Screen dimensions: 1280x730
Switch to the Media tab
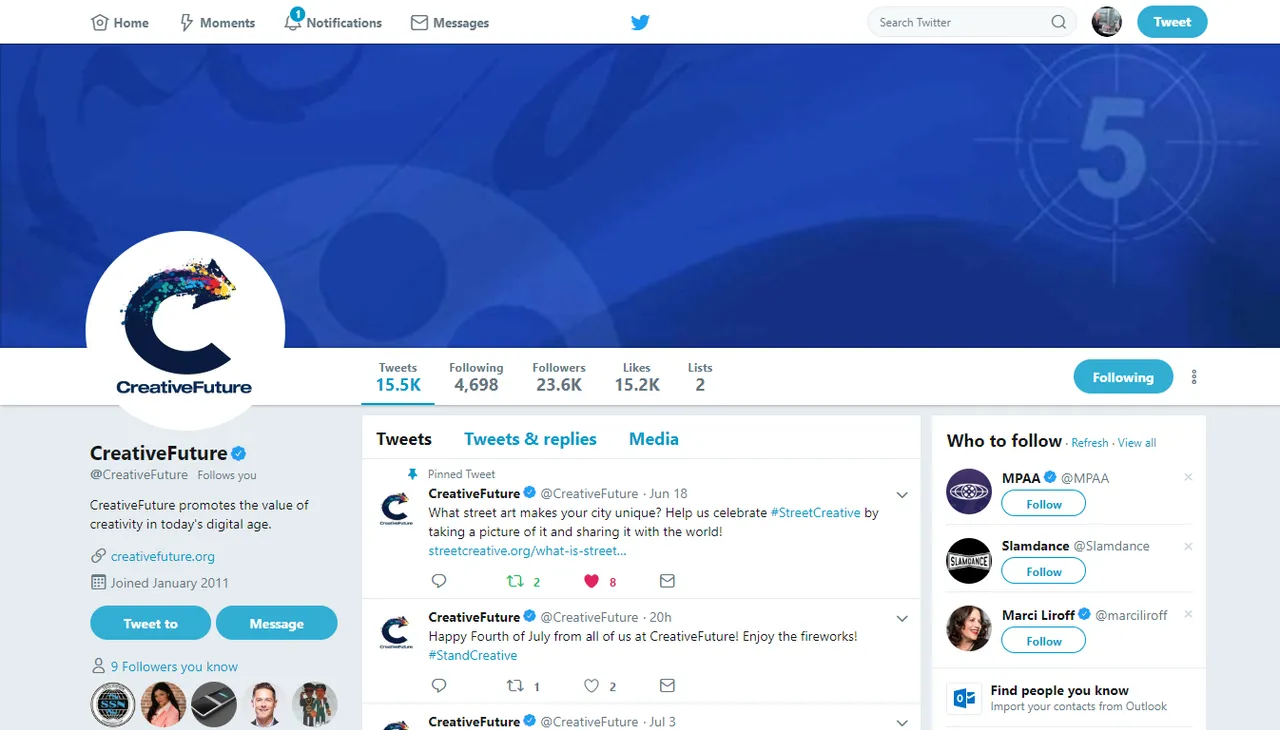(x=654, y=439)
